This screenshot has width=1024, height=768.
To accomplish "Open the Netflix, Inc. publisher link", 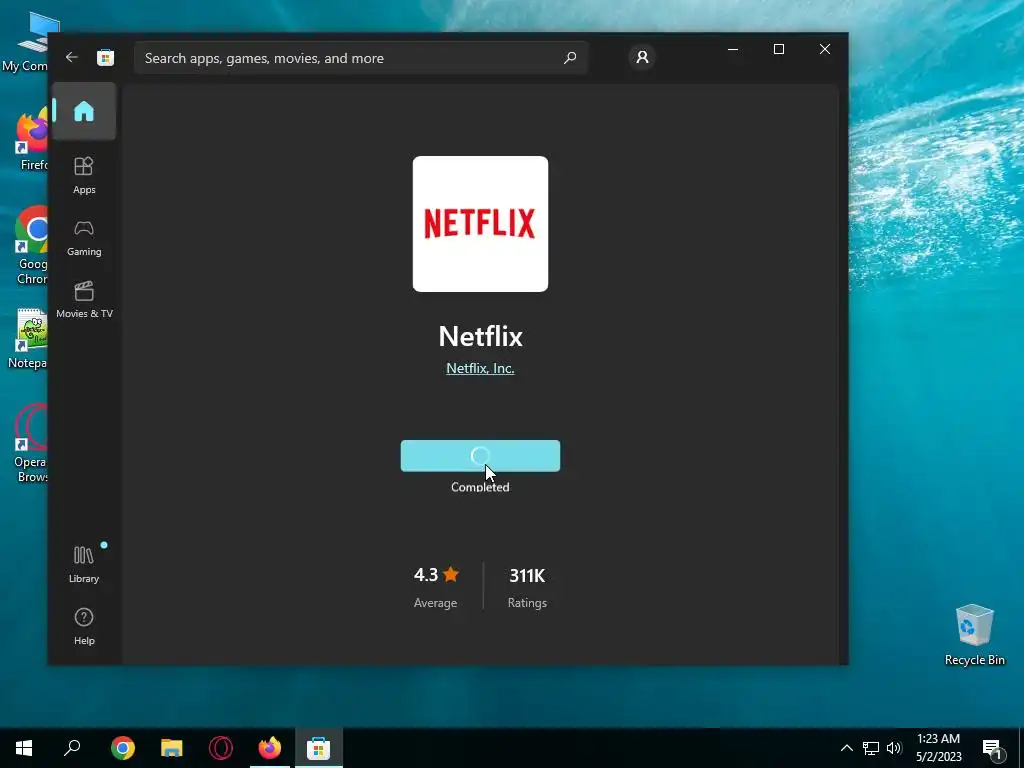I will pos(480,368).
